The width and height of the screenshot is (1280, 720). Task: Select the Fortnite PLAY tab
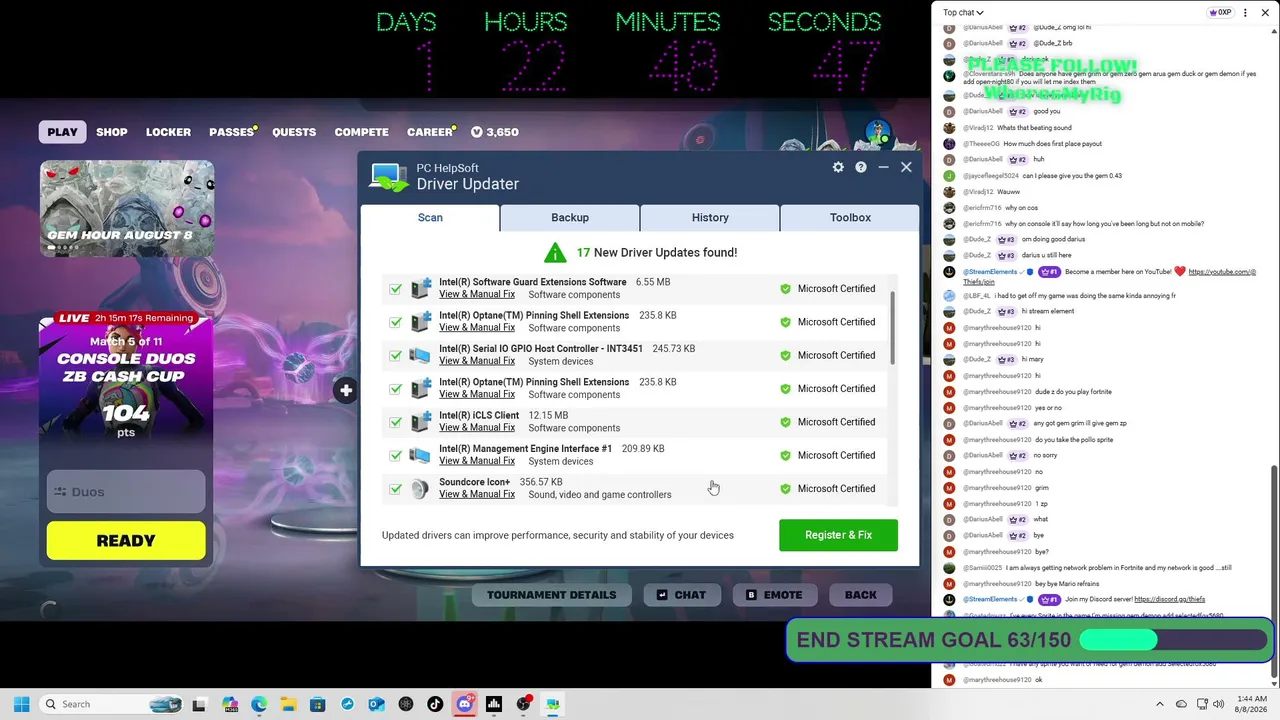point(62,132)
